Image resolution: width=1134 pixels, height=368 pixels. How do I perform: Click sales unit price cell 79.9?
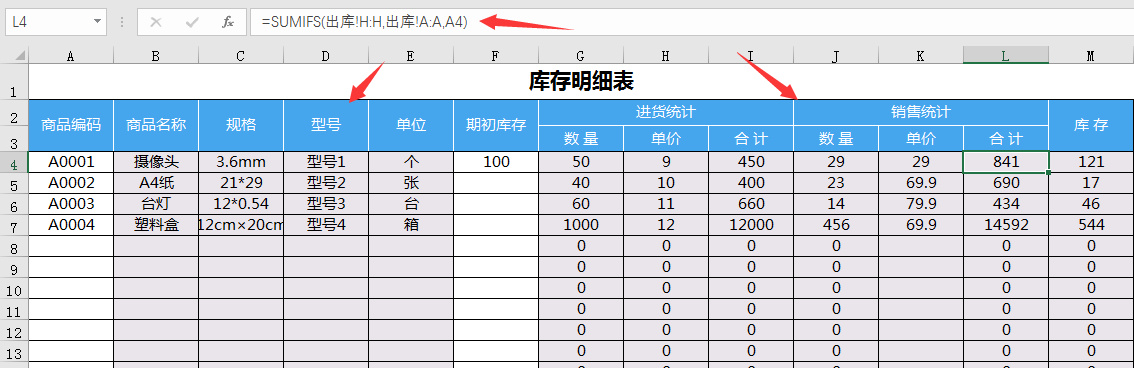(921, 204)
